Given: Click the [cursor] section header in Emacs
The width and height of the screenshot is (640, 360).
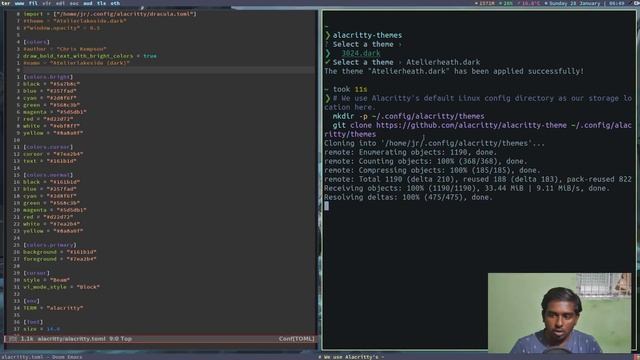Looking at the screenshot, I should pyautogui.click(x=36, y=273).
